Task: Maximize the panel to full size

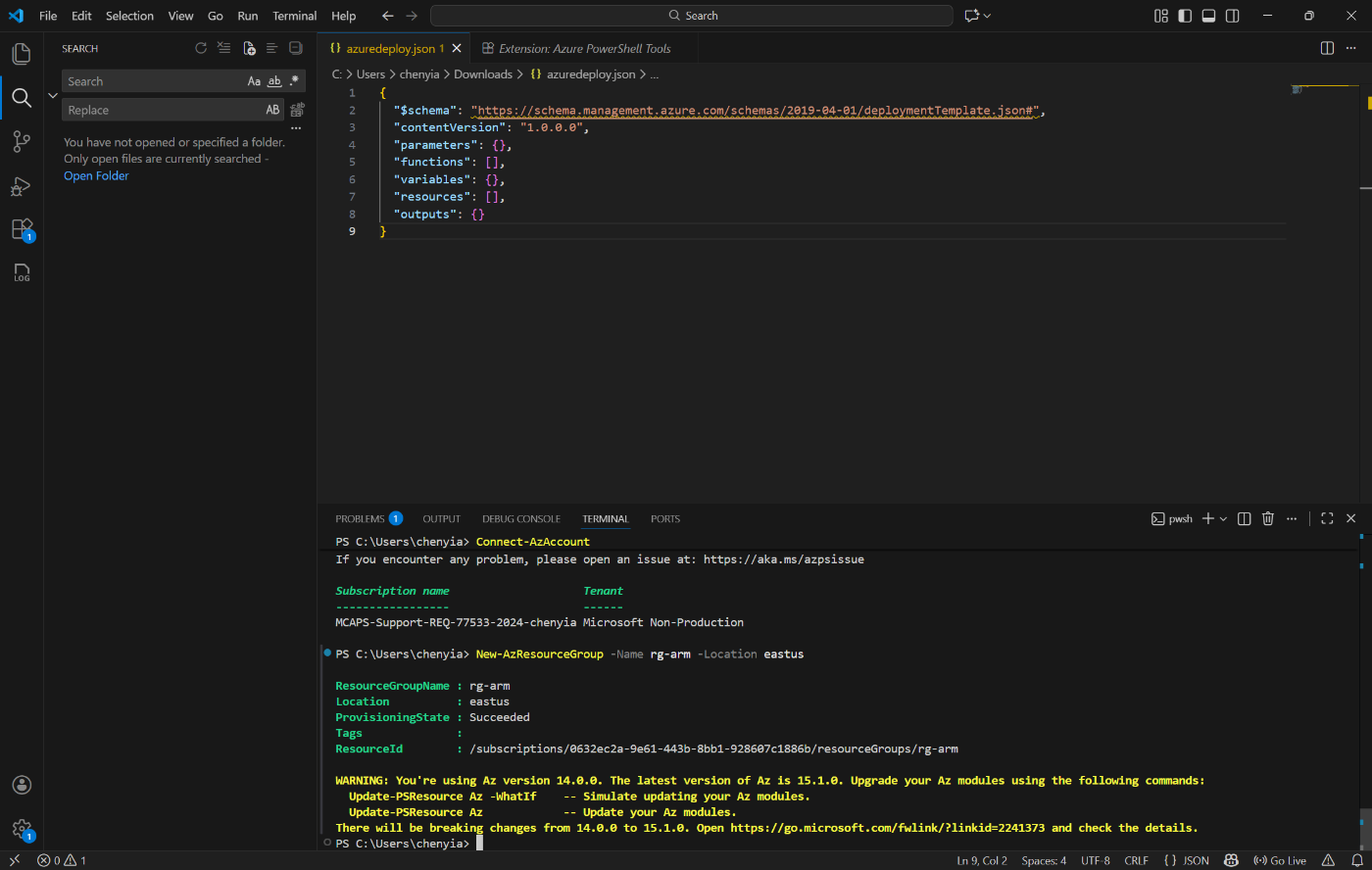Action: pyautogui.click(x=1326, y=518)
